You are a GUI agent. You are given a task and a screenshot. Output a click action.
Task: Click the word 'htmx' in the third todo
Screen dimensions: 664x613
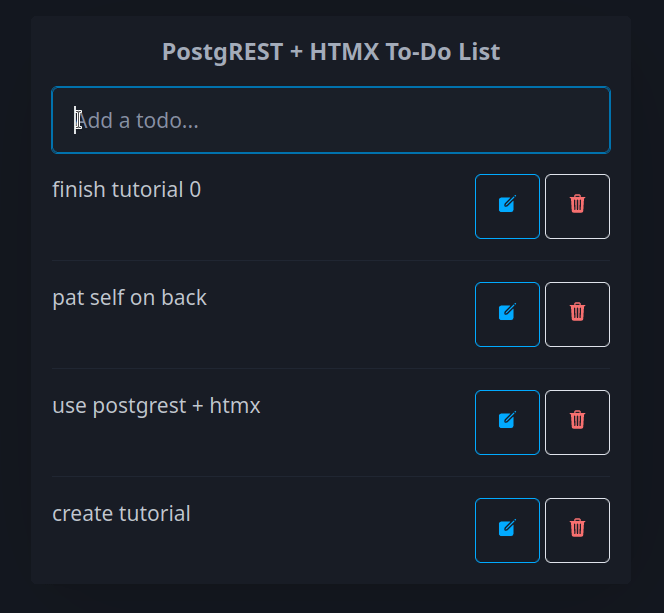[x=235, y=405]
